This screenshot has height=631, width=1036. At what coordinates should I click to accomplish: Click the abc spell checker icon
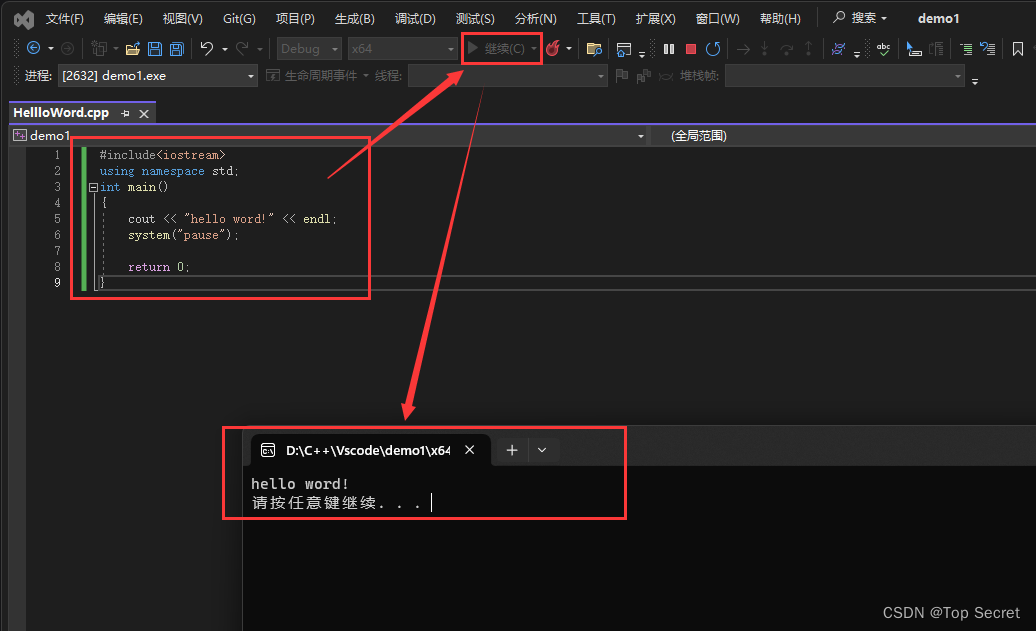click(883, 49)
